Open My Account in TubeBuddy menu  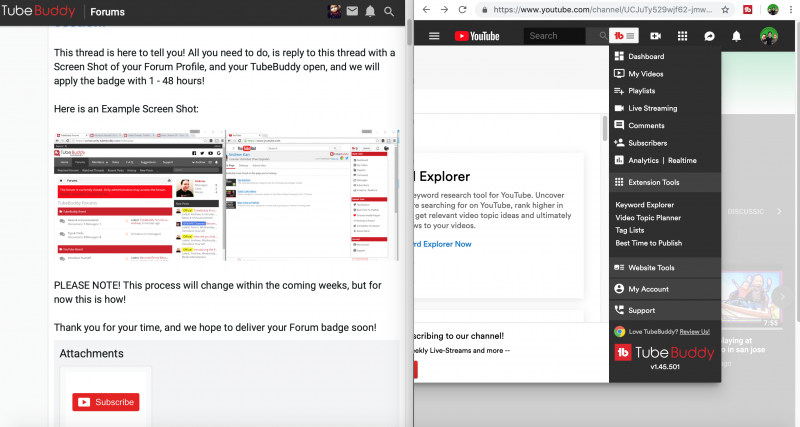648,289
